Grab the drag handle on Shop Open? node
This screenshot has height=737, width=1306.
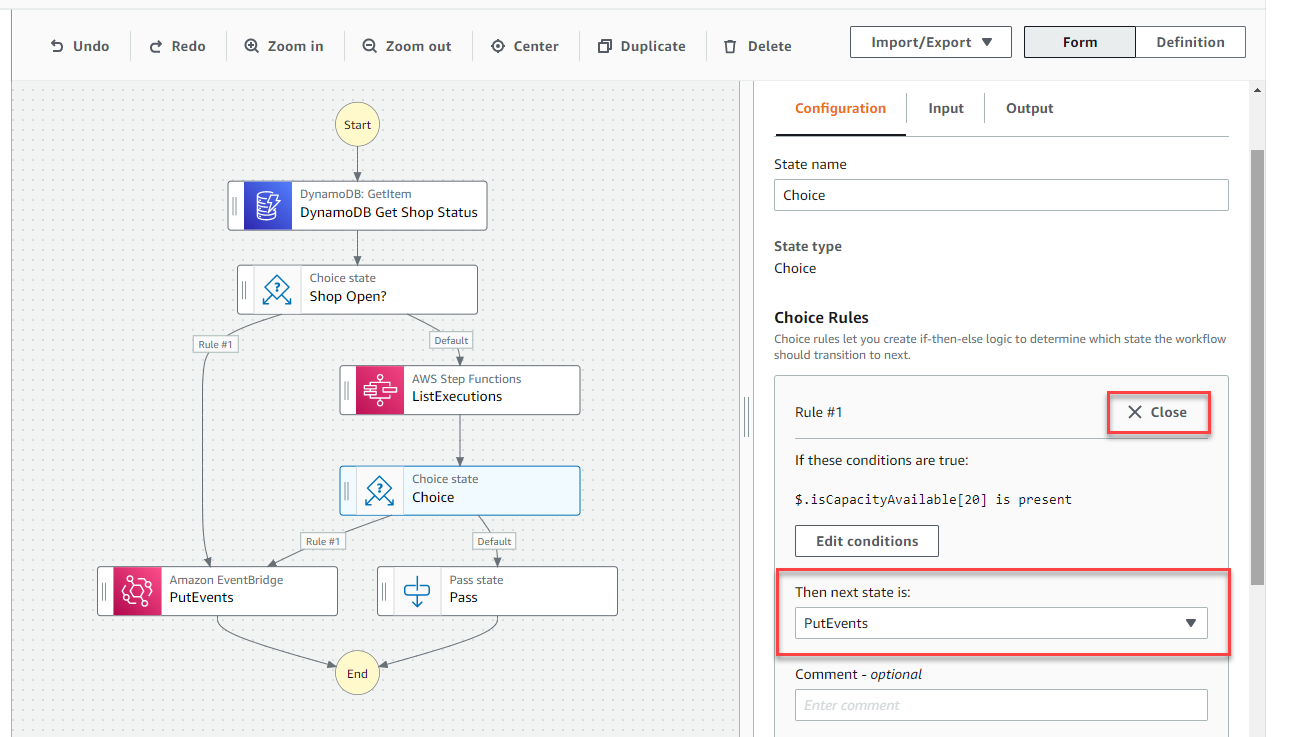pyautogui.click(x=245, y=290)
